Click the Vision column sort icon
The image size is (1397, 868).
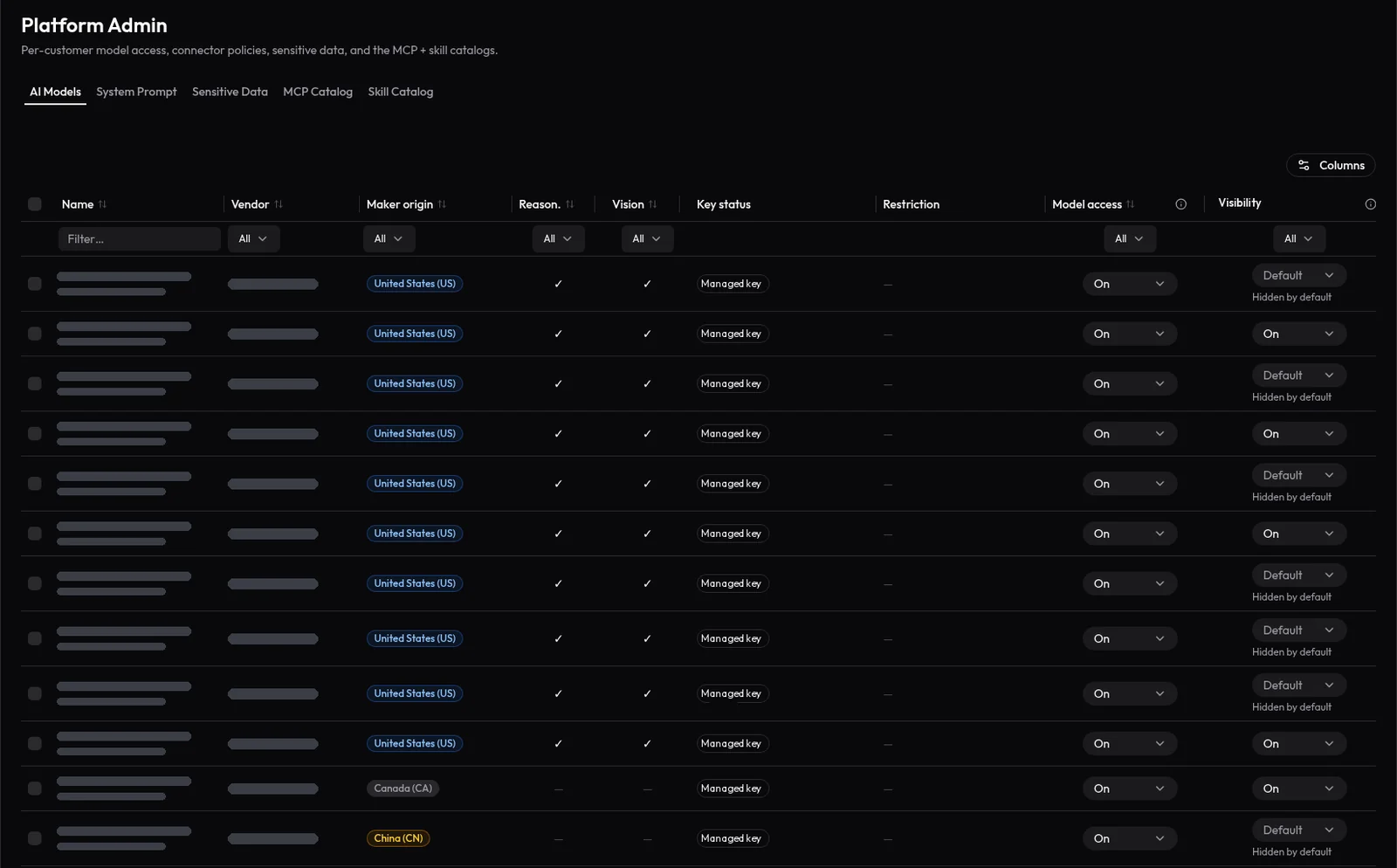click(653, 204)
